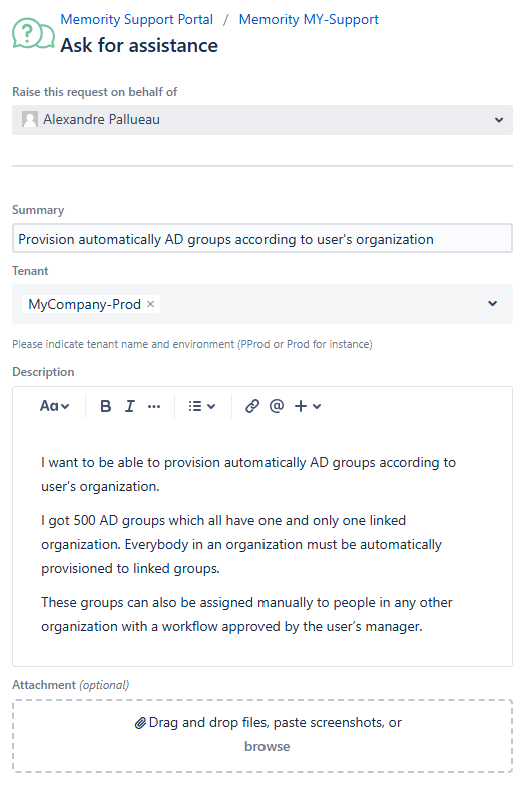The width and height of the screenshot is (525, 785).
Task: Open the text styles Aa dropdown
Action: (x=54, y=406)
